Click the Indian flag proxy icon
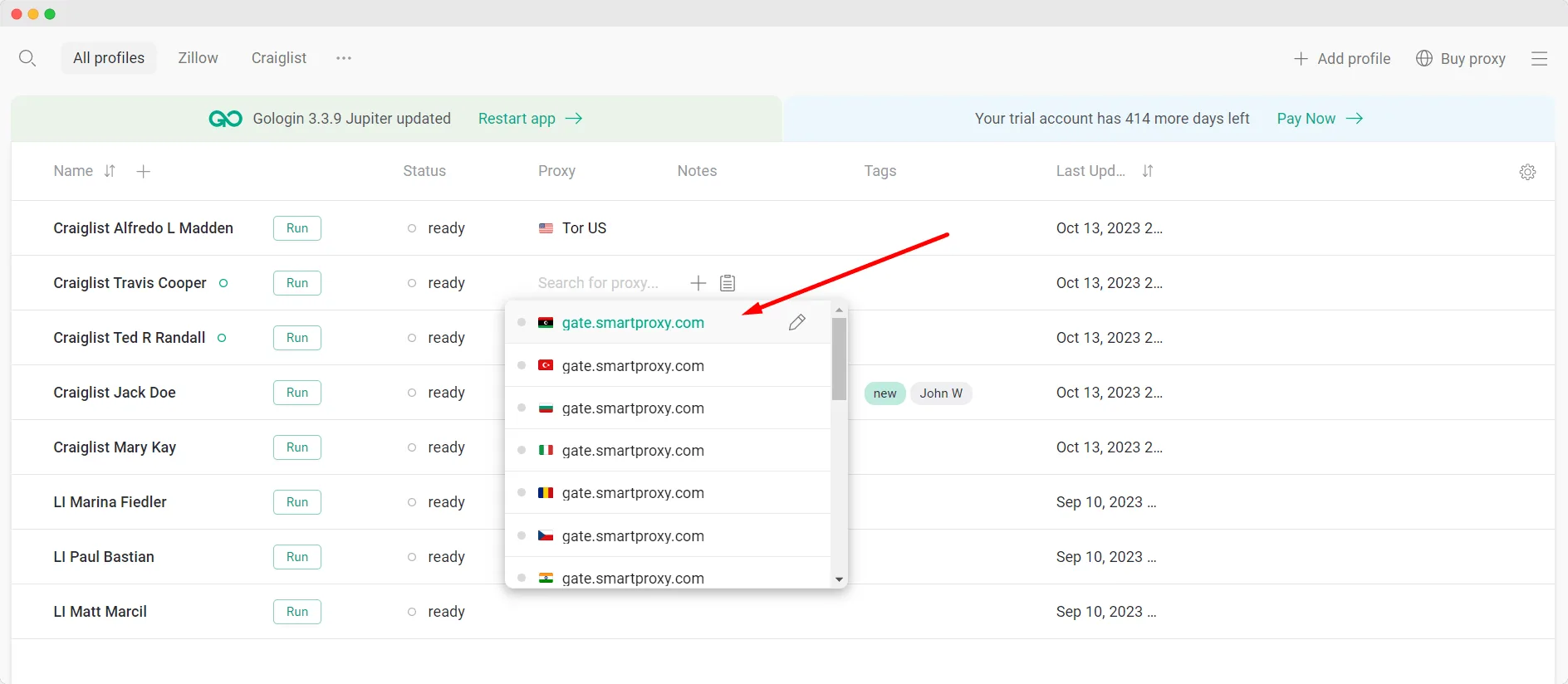The height and width of the screenshot is (684, 1568). [546, 578]
